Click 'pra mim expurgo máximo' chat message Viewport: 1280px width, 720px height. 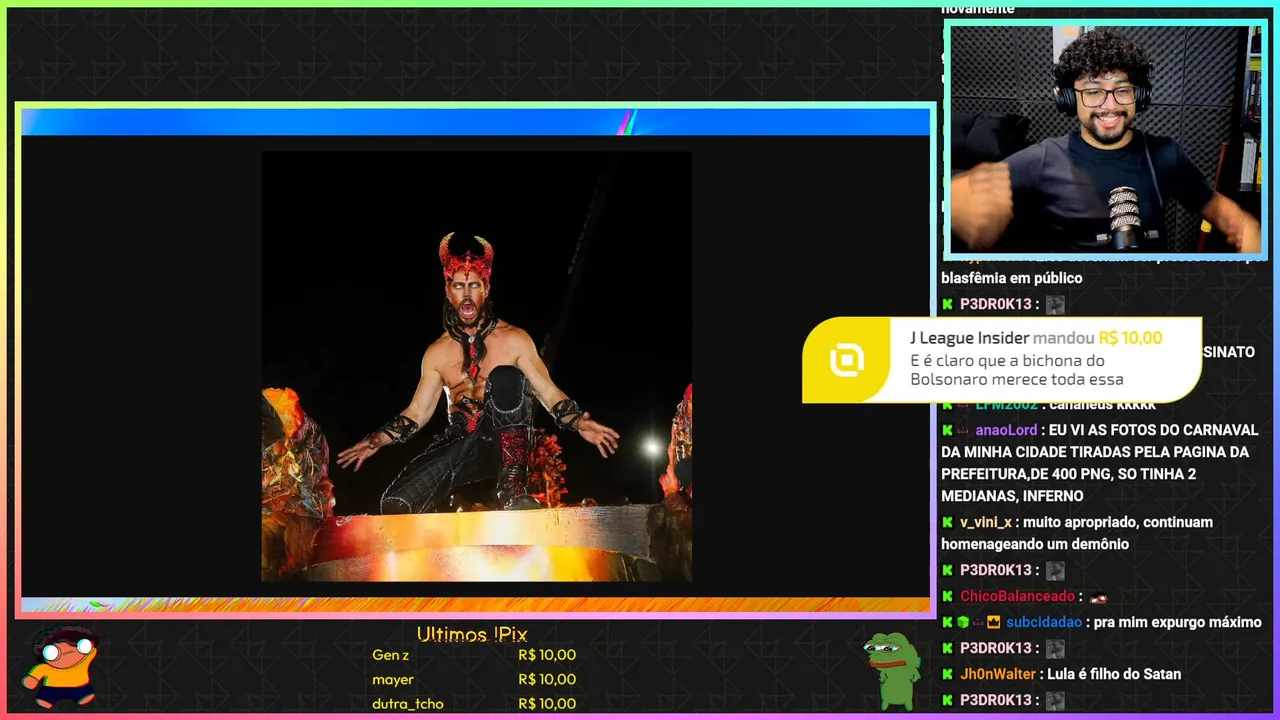coord(1178,622)
